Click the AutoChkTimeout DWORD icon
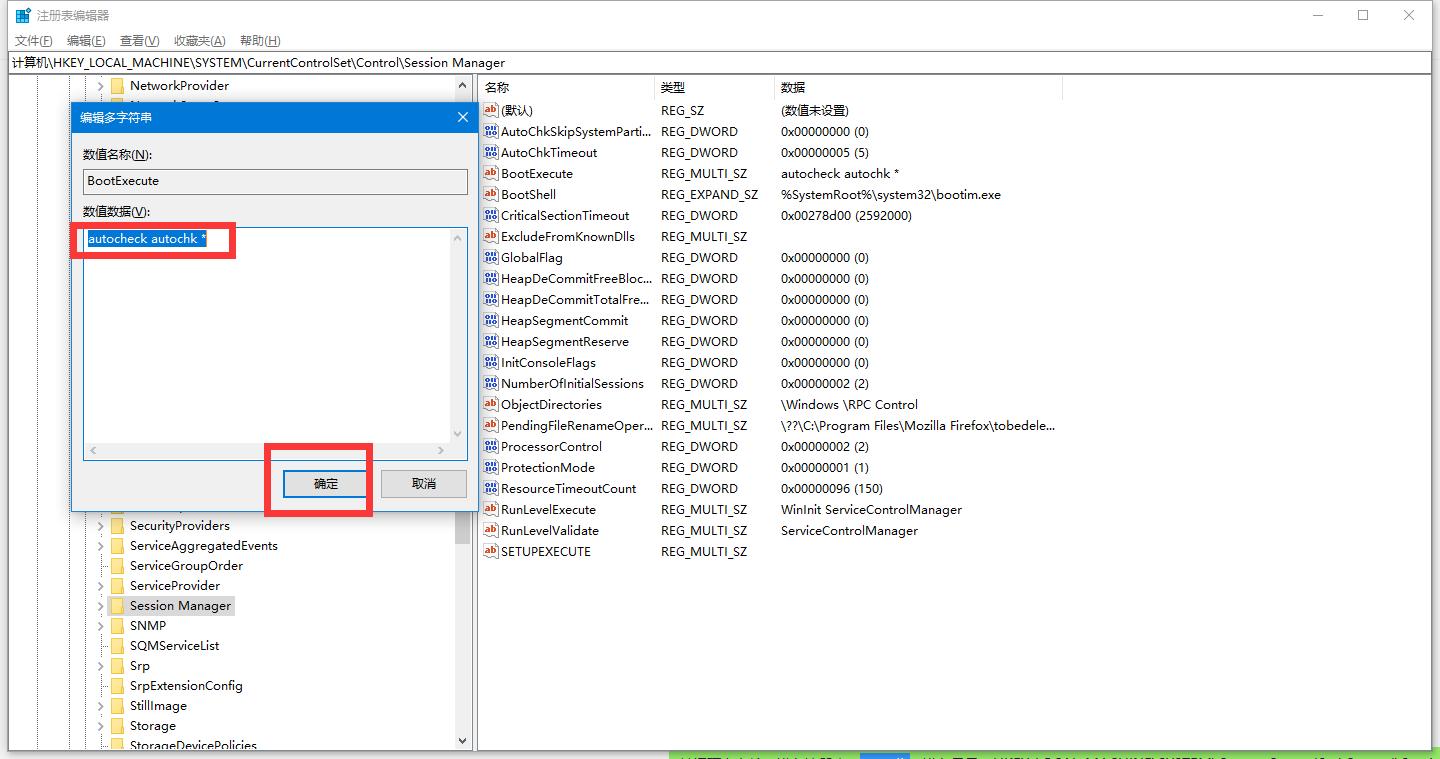 click(x=490, y=153)
